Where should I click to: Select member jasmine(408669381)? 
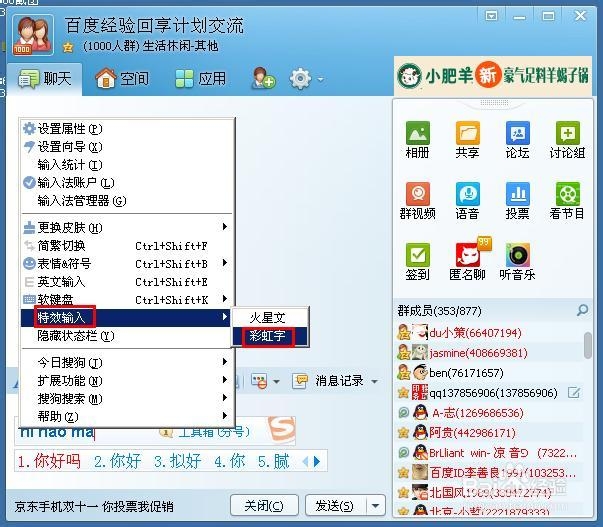489,352
